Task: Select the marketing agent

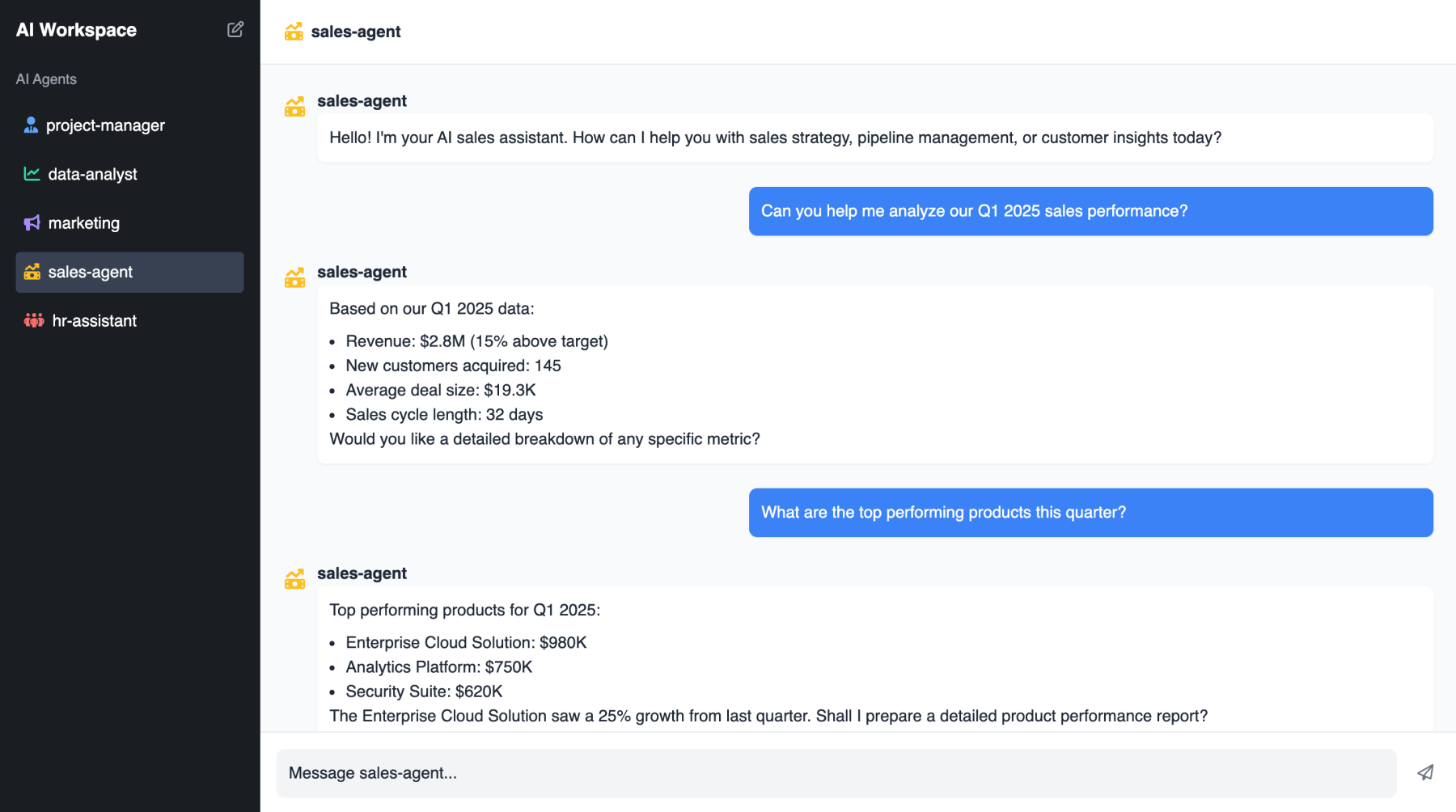Action: [84, 223]
